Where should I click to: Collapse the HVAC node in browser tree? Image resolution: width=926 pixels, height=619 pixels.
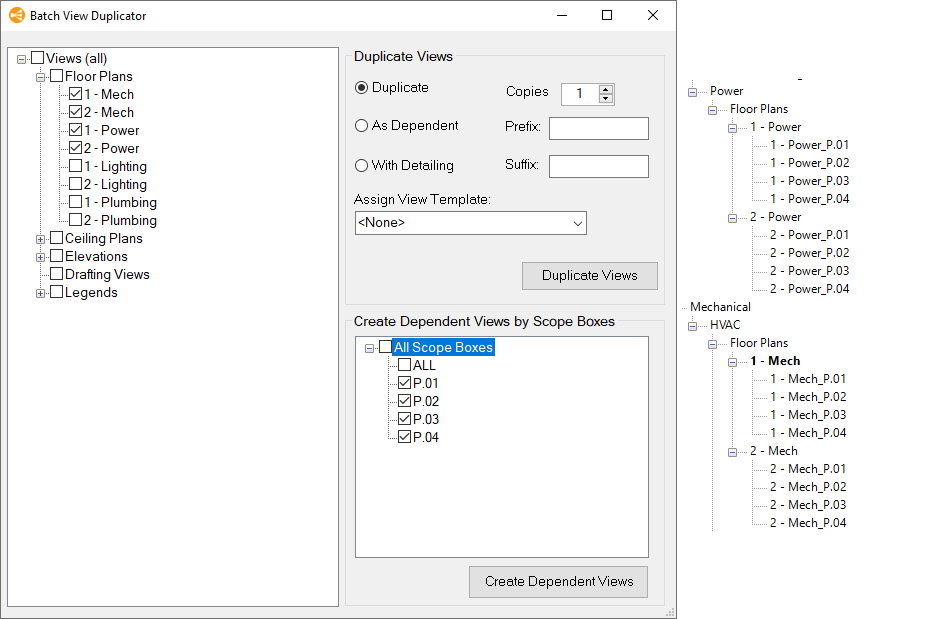[692, 325]
